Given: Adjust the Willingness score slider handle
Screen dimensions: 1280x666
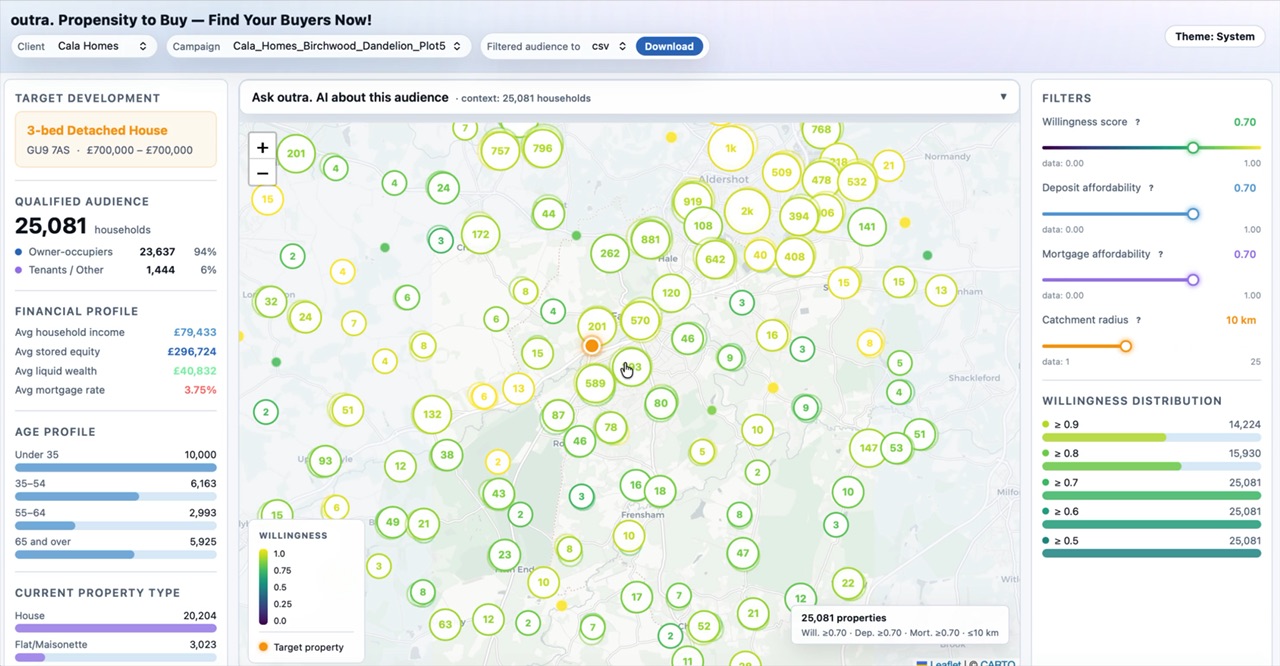Looking at the screenshot, I should [1193, 148].
